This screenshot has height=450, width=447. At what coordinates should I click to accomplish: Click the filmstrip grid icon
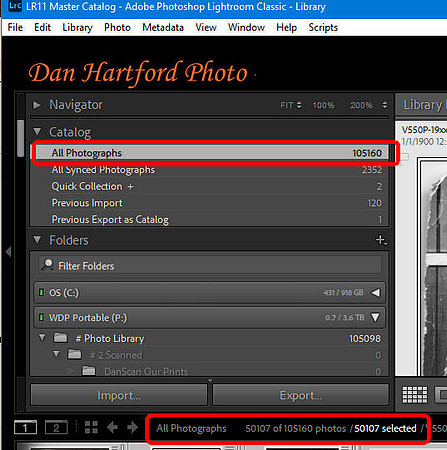pyautogui.click(x=91, y=427)
